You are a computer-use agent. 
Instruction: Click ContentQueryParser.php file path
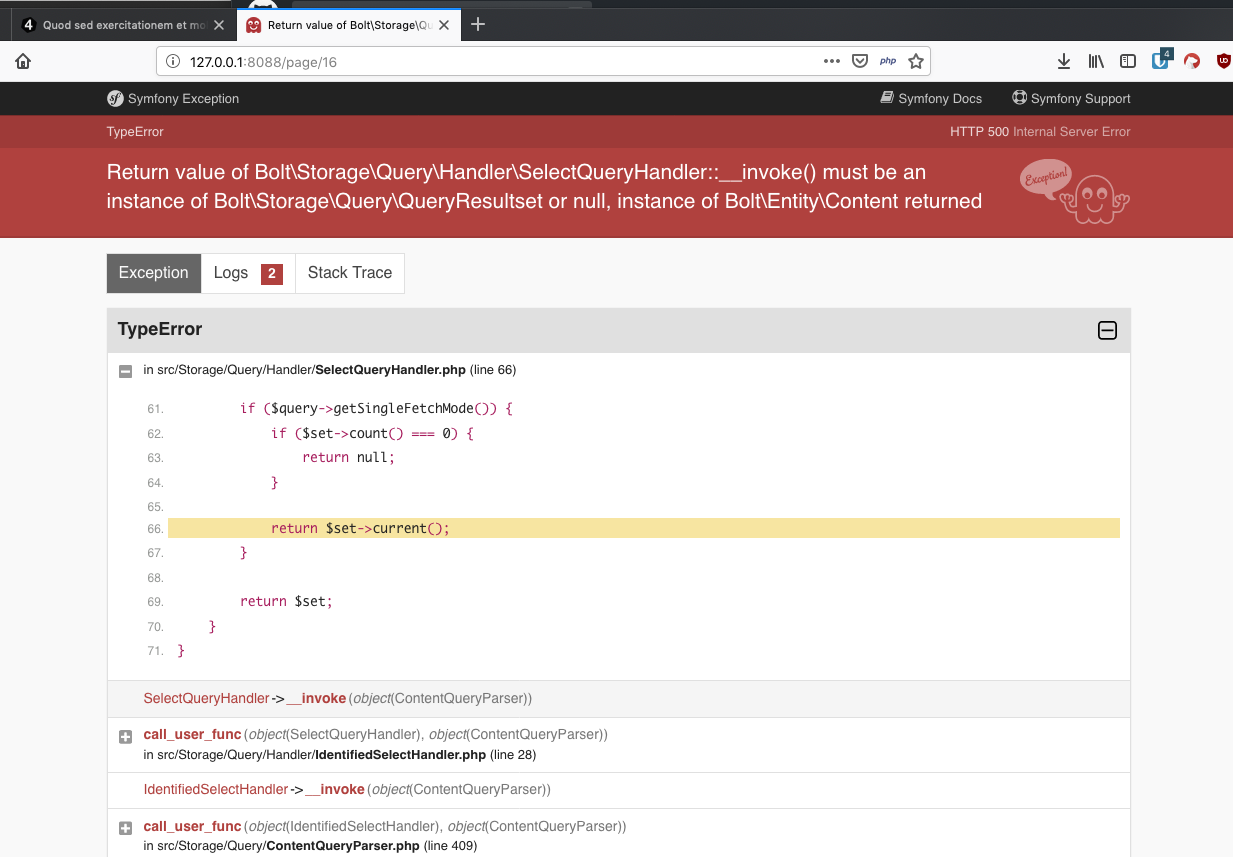click(x=288, y=846)
